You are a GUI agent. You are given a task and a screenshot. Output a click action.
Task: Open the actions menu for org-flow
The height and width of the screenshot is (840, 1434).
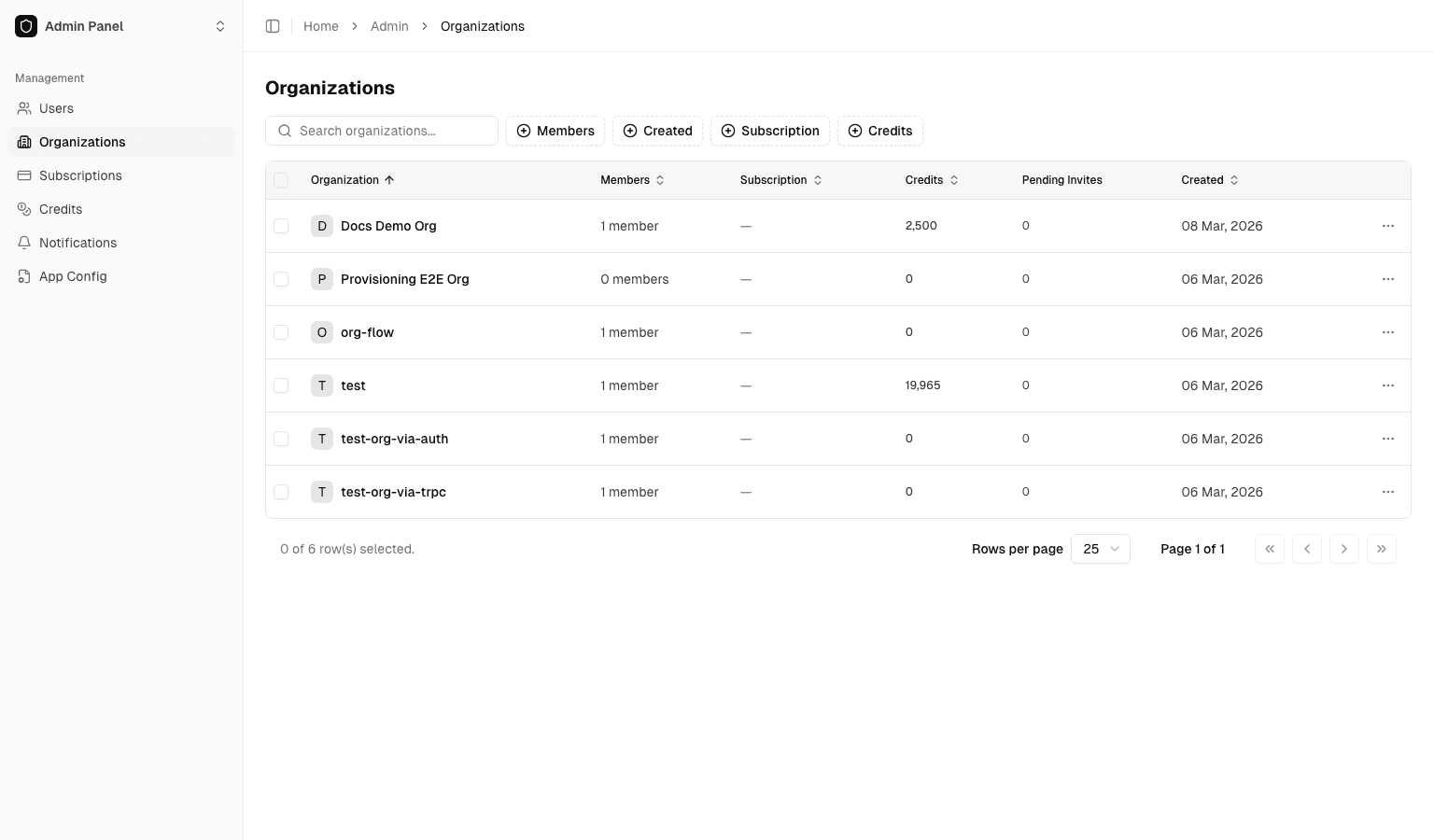pos(1388,332)
